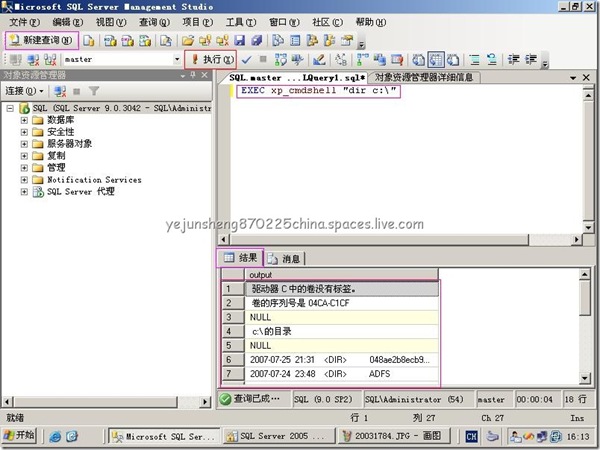The image size is (600, 450).
Task: Click the query editor horizontal scroll-right arrow
Action: click(x=577, y=240)
